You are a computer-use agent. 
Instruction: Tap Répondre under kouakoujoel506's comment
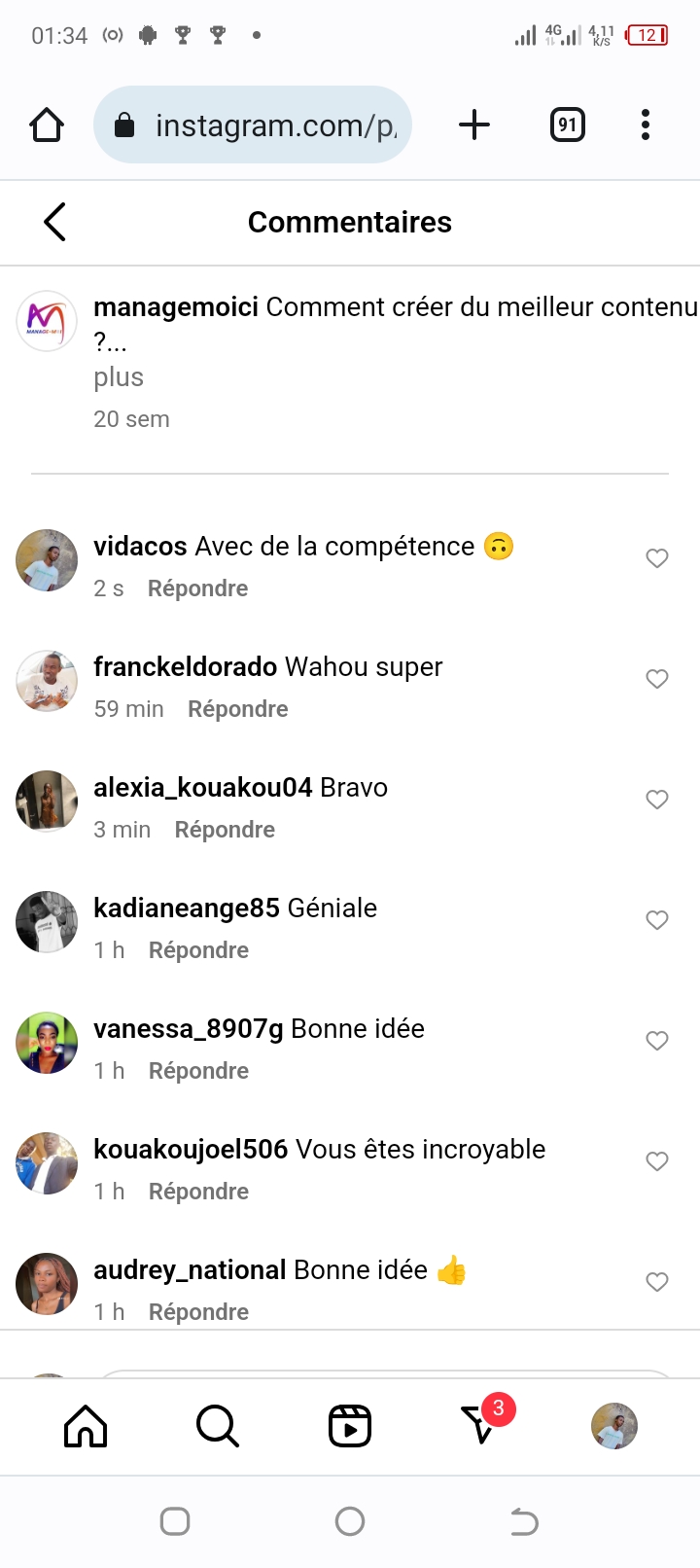(x=198, y=1192)
